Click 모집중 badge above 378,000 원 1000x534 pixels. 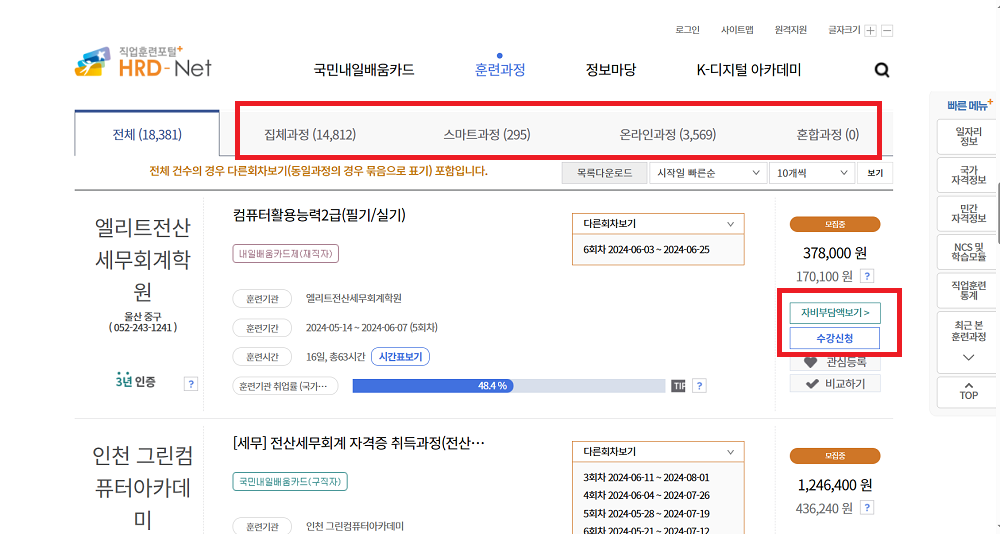pos(835,224)
